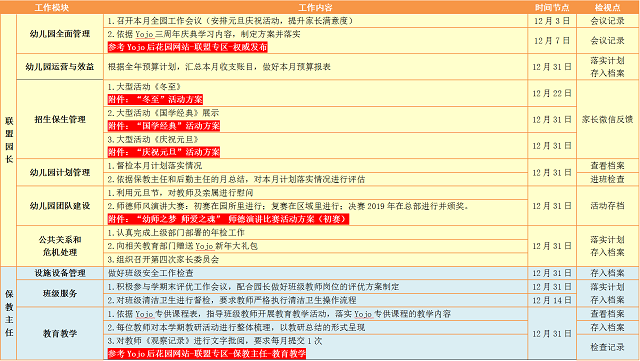Select the 设施设备管理 module cell
640x361 pixels.
click(x=60, y=273)
